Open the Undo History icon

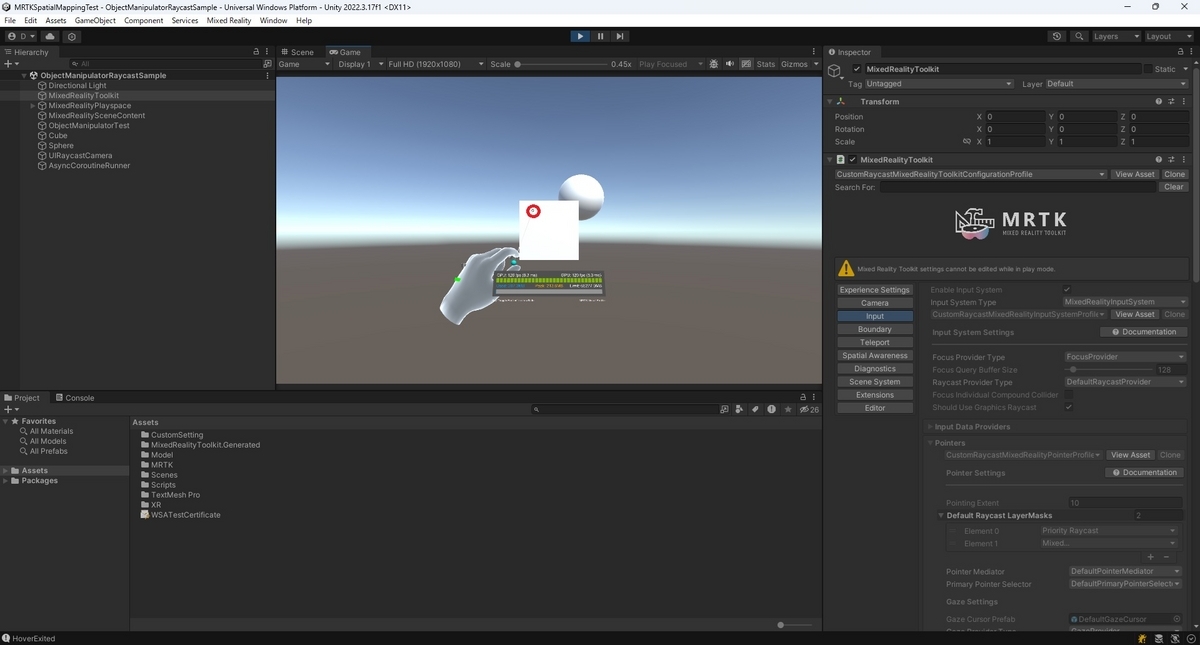click(x=1057, y=36)
